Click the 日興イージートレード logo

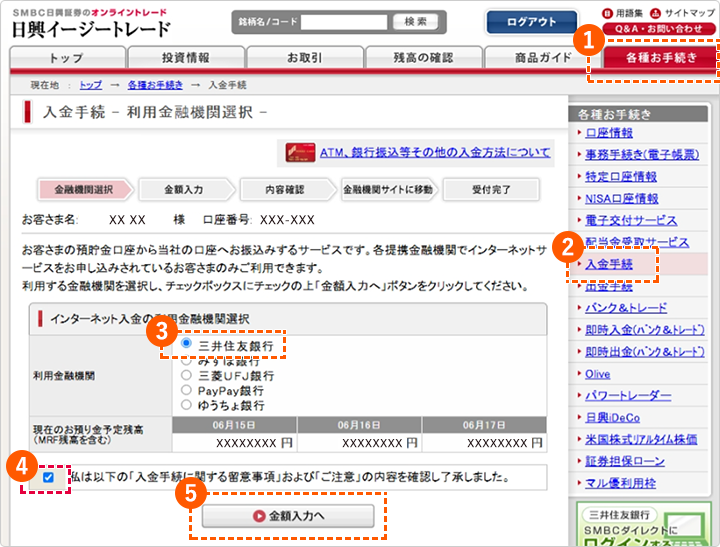(90, 24)
